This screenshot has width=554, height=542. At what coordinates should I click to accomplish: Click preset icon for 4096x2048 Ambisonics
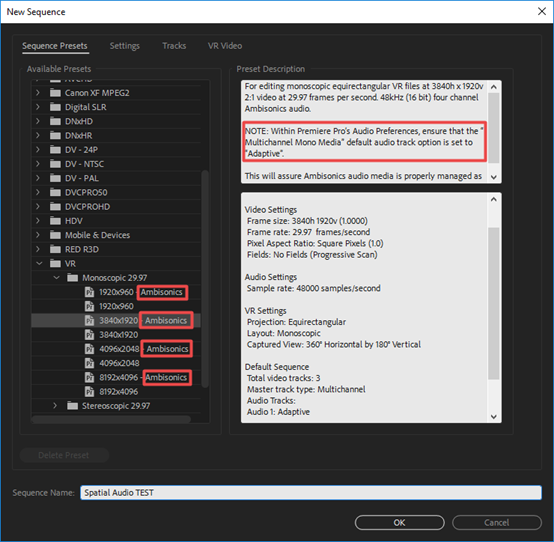coord(89,349)
